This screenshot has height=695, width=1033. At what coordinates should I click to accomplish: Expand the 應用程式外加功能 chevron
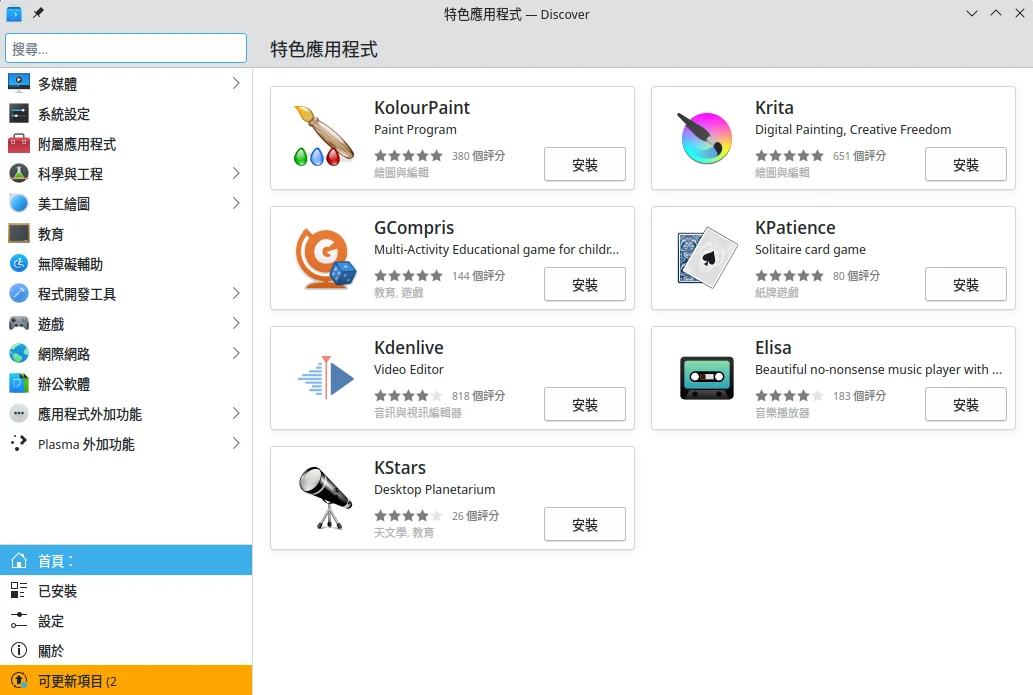point(236,414)
